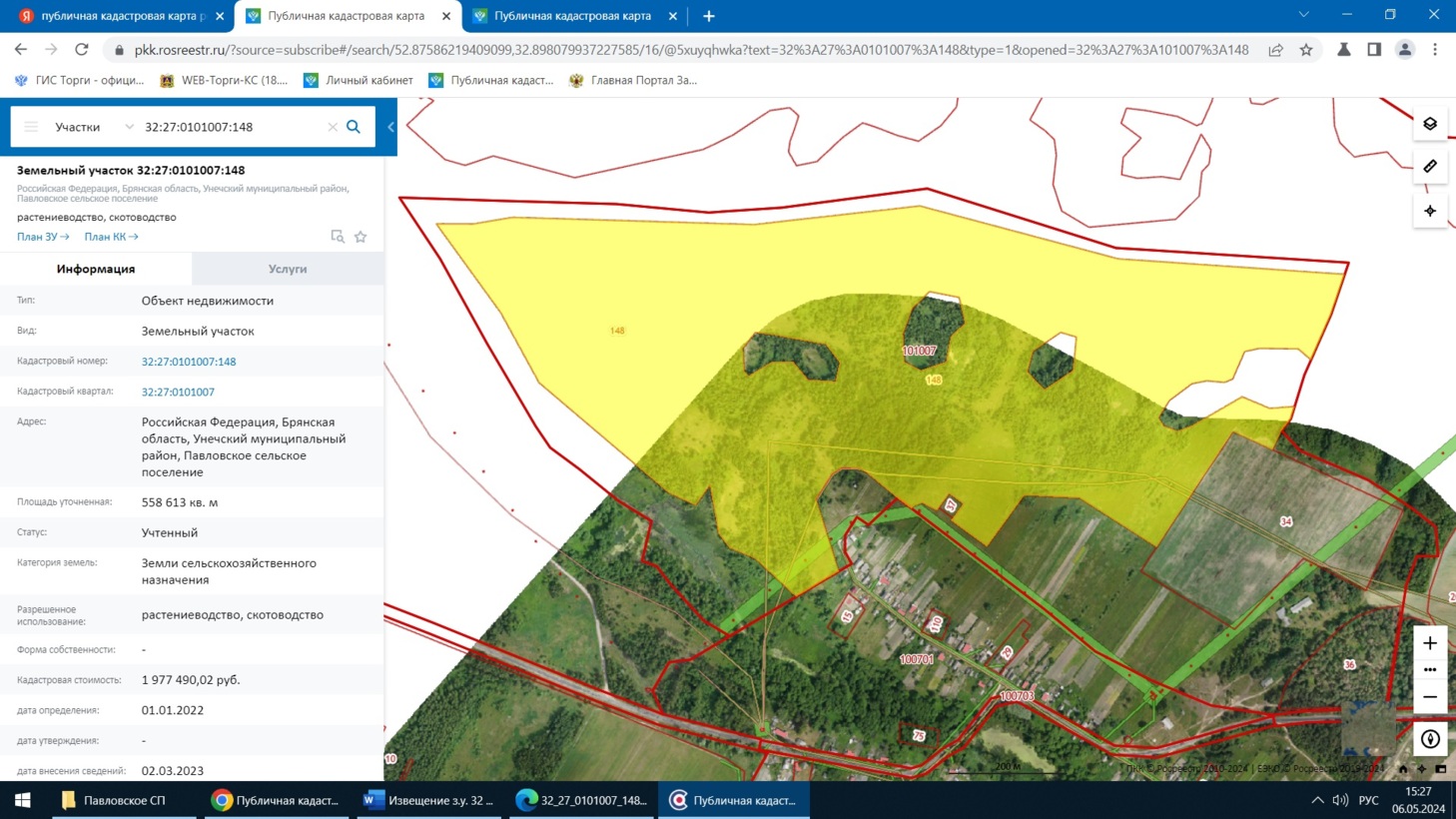
Task: Add parcel to favorites with star
Action: 361,237
